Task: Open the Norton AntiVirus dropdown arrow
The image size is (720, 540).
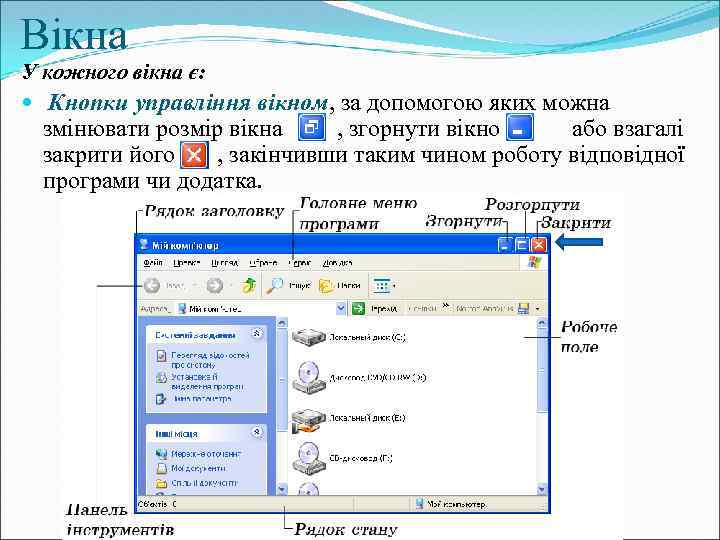Action: [538, 309]
